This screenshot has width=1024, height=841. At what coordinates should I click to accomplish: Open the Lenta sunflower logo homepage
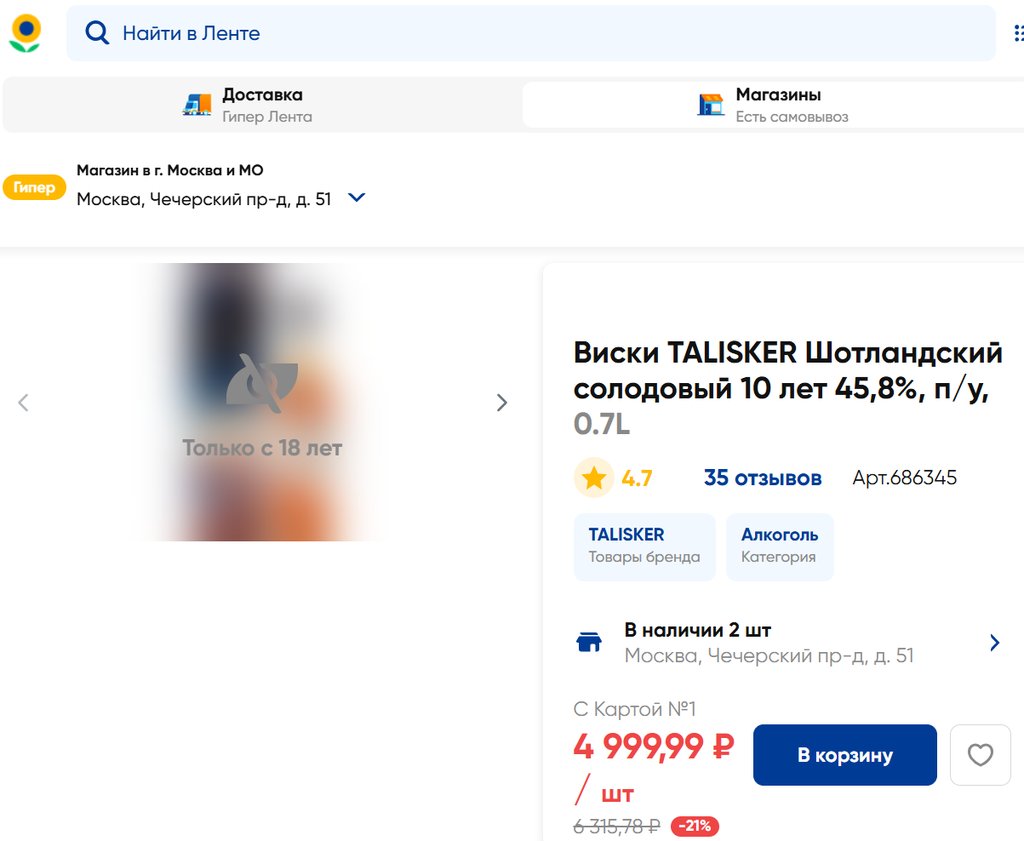[25, 33]
